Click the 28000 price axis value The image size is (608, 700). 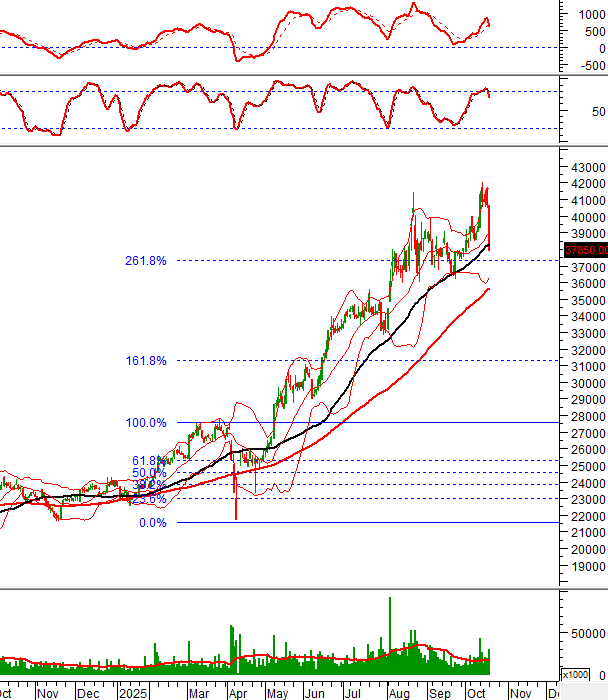click(x=588, y=416)
